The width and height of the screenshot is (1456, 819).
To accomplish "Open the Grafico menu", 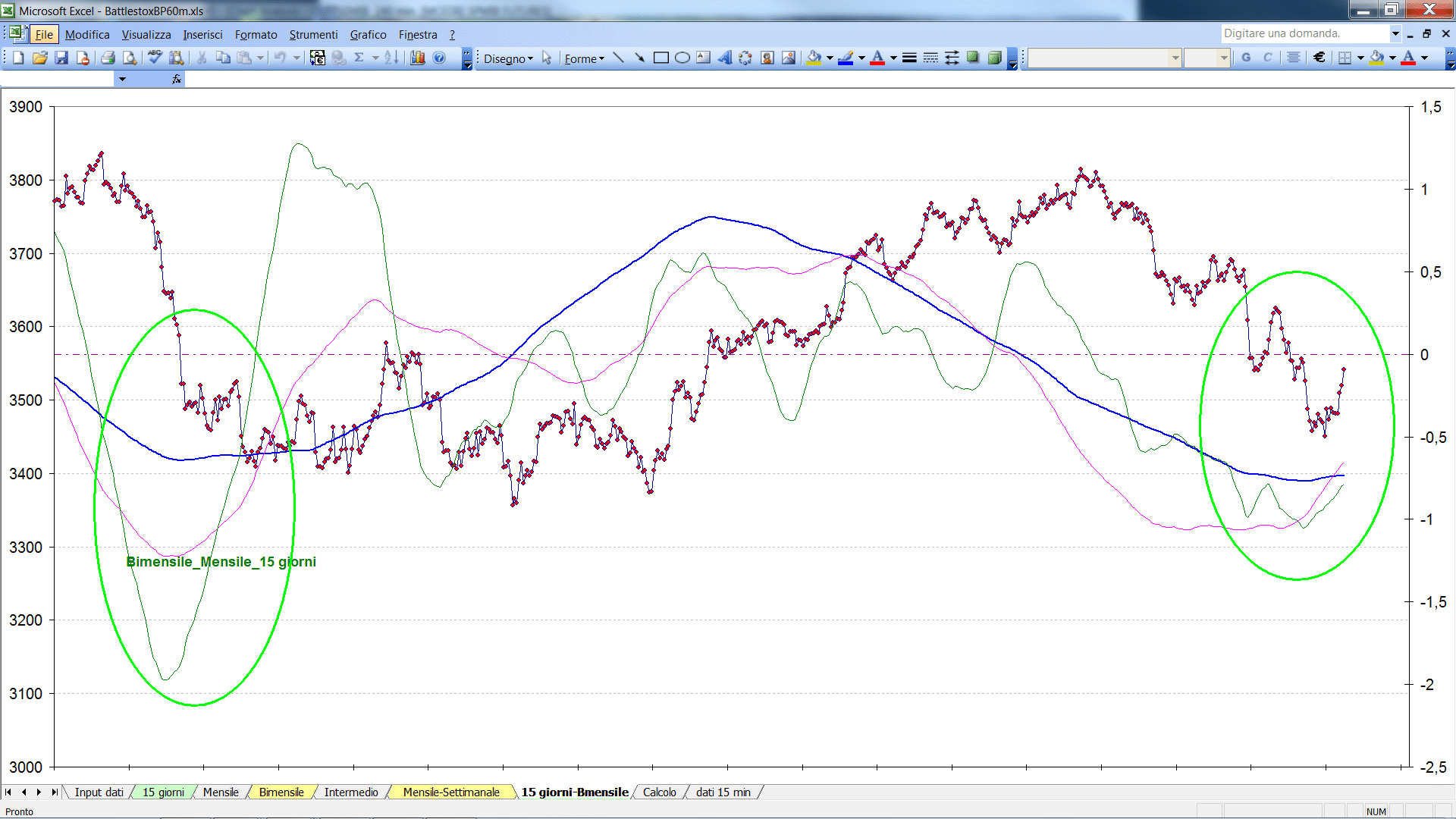I will (368, 35).
